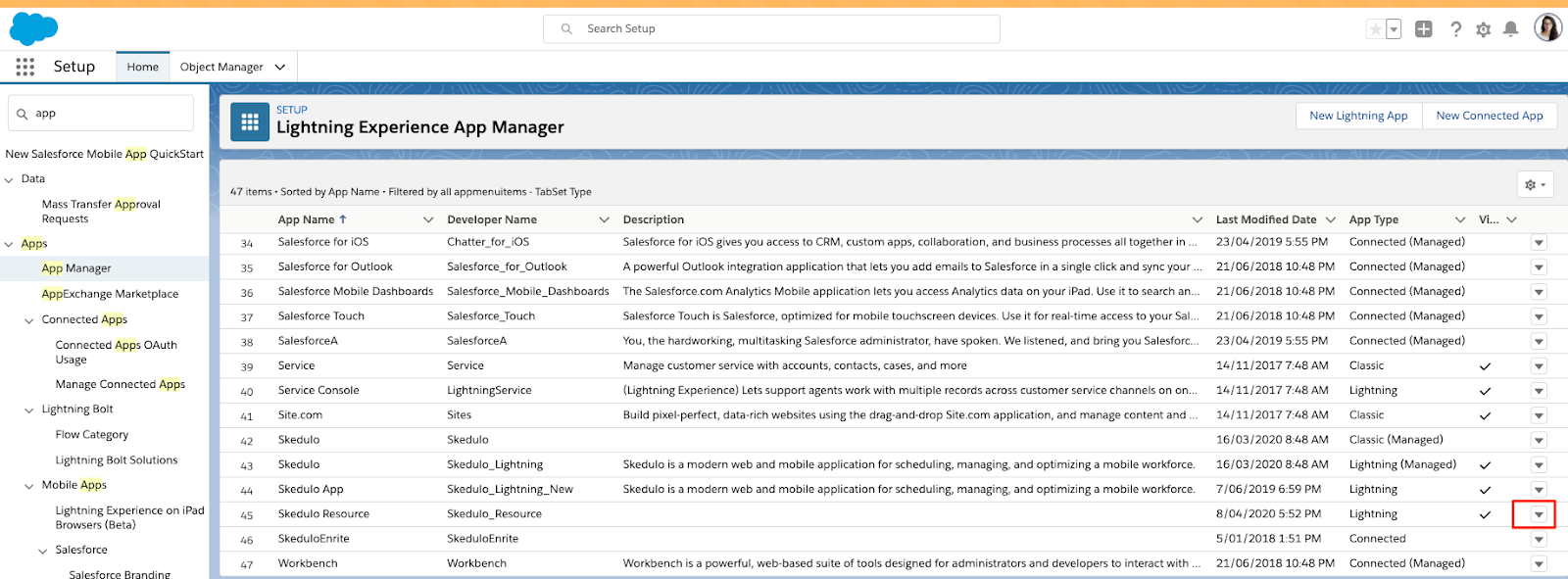Viewport: 1568px width, 579px height.
Task: Open Manage Connected Apps
Action: tap(121, 384)
